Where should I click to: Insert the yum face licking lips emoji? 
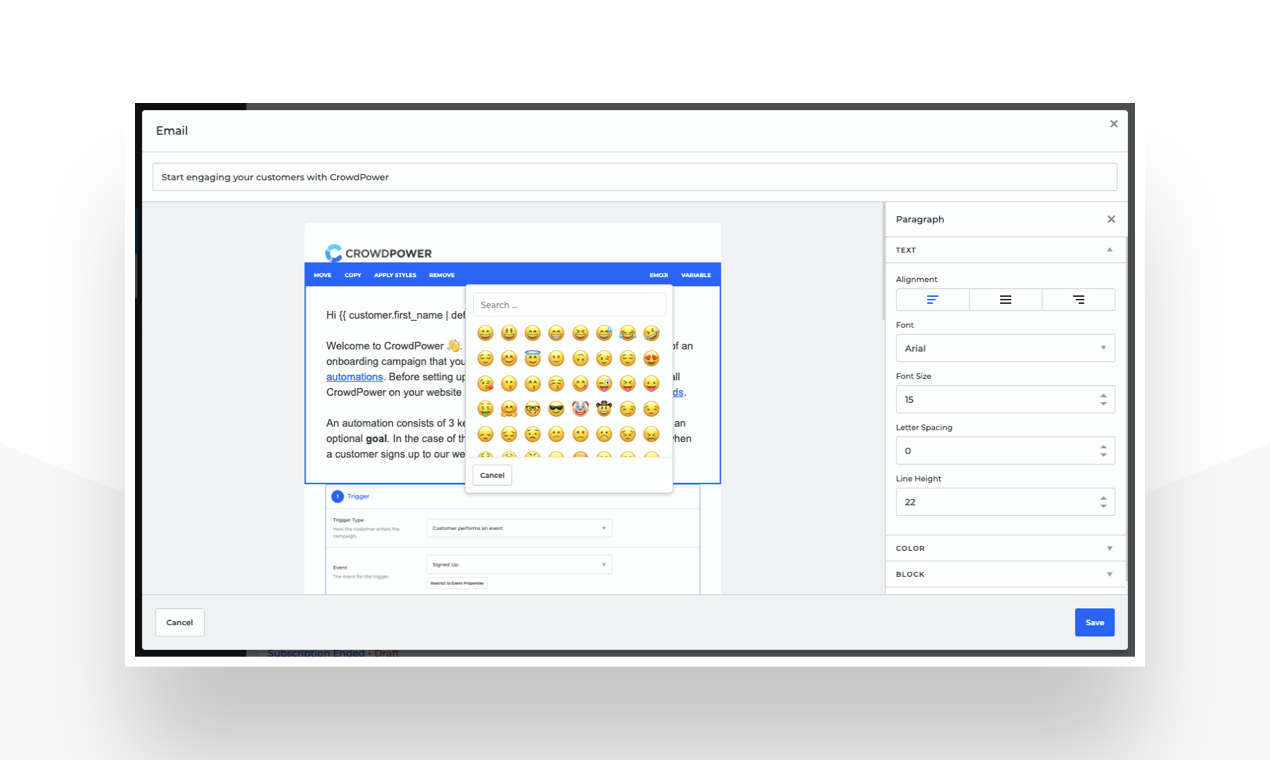(x=580, y=384)
